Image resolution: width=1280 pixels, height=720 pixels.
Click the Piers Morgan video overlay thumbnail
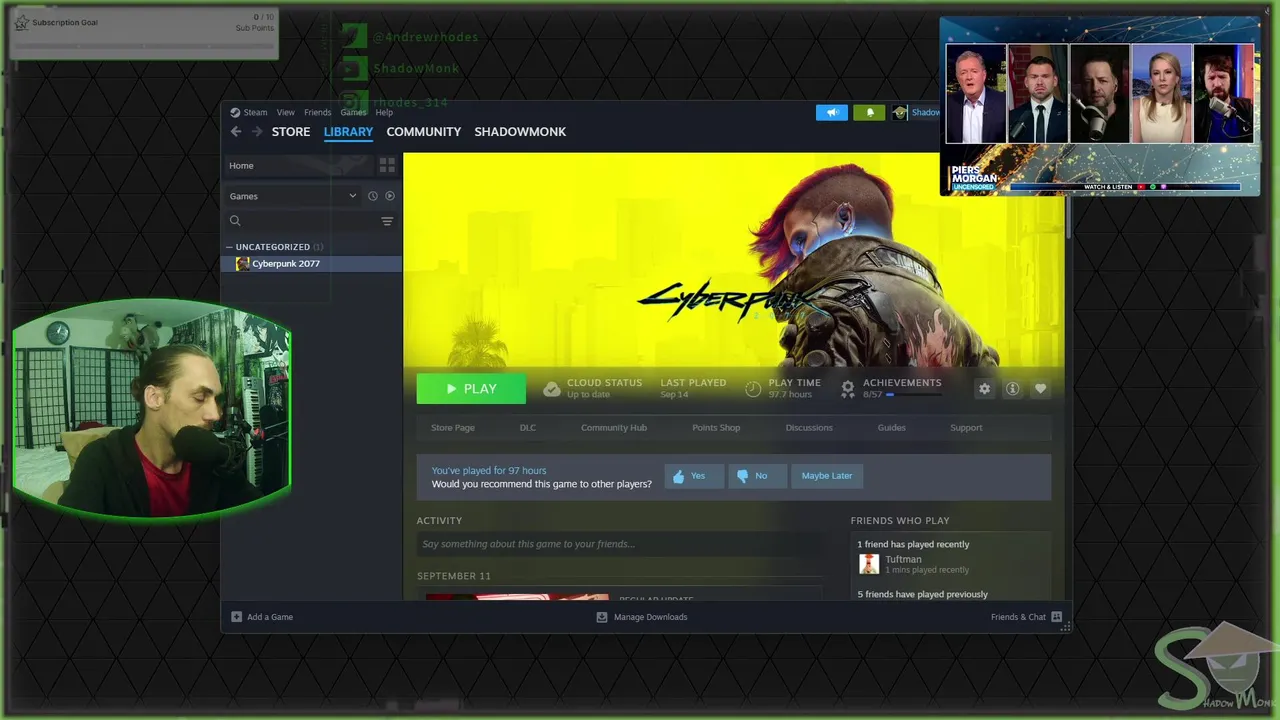1100,106
